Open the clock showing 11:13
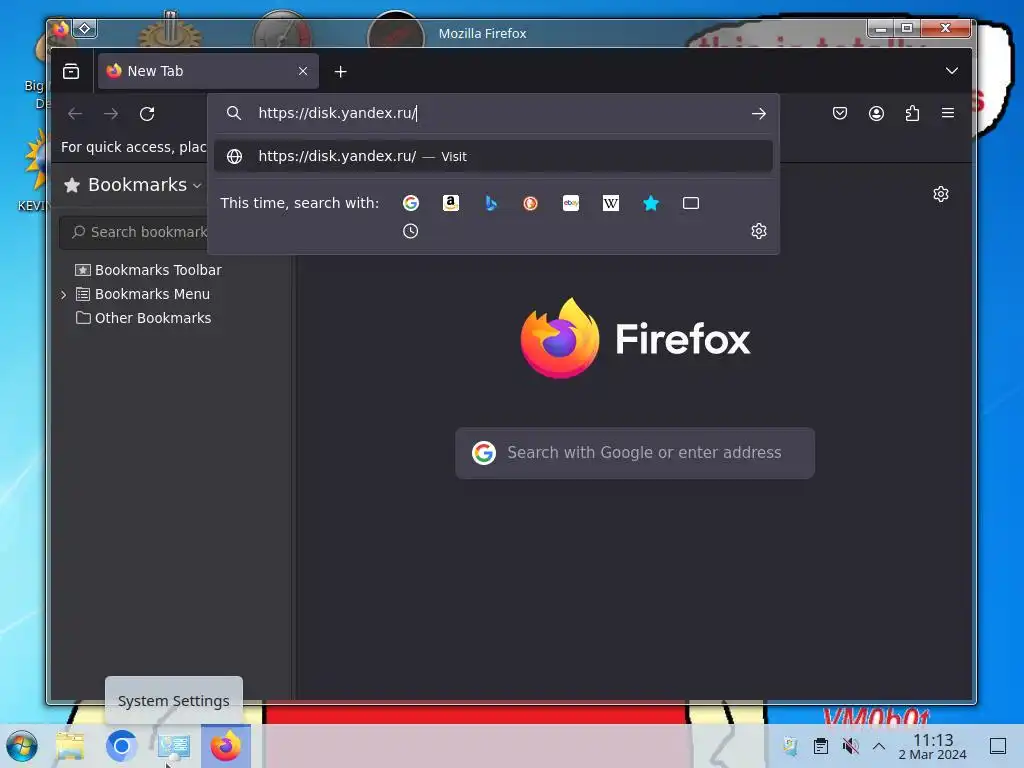The height and width of the screenshot is (768, 1024). pyautogui.click(x=933, y=746)
